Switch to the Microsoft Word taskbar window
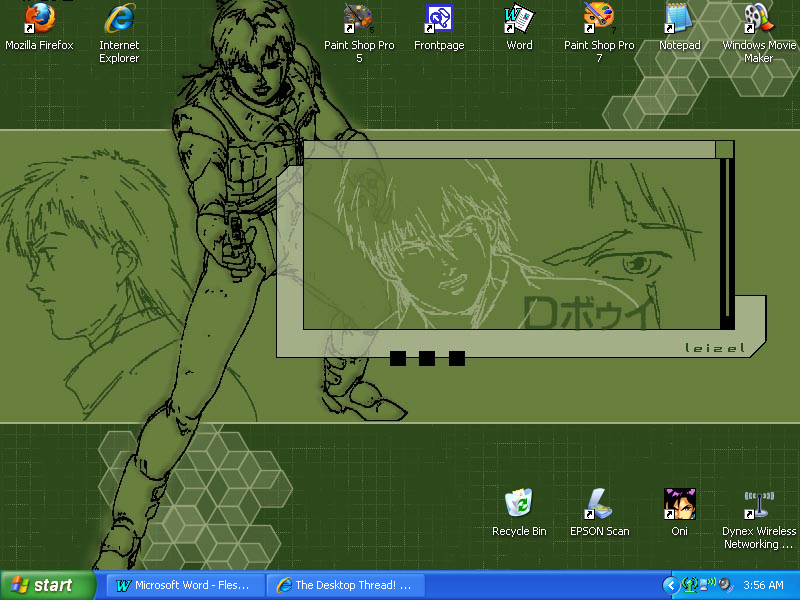The image size is (800, 600). (186, 585)
